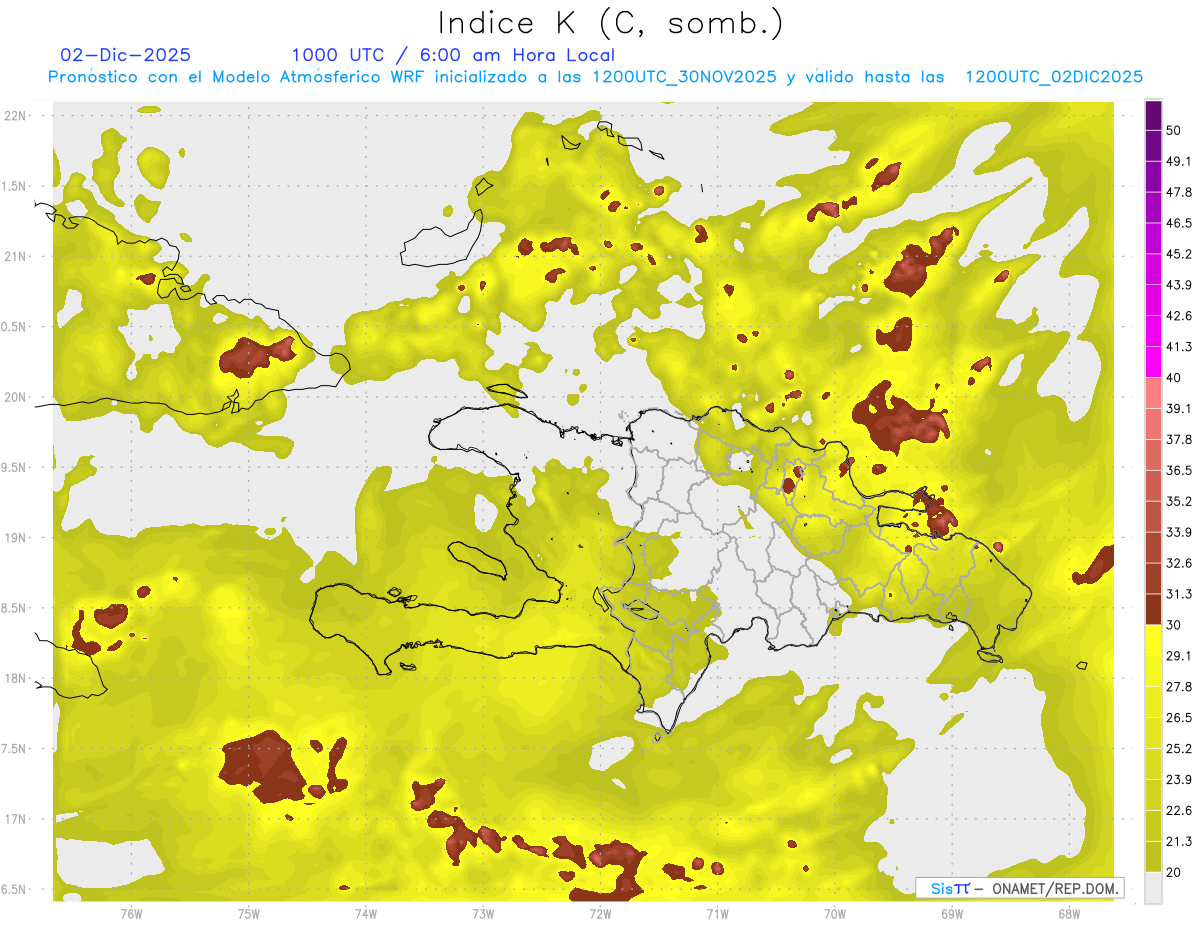
Task: Click the colorbar value '20'
Action: coord(1175,873)
